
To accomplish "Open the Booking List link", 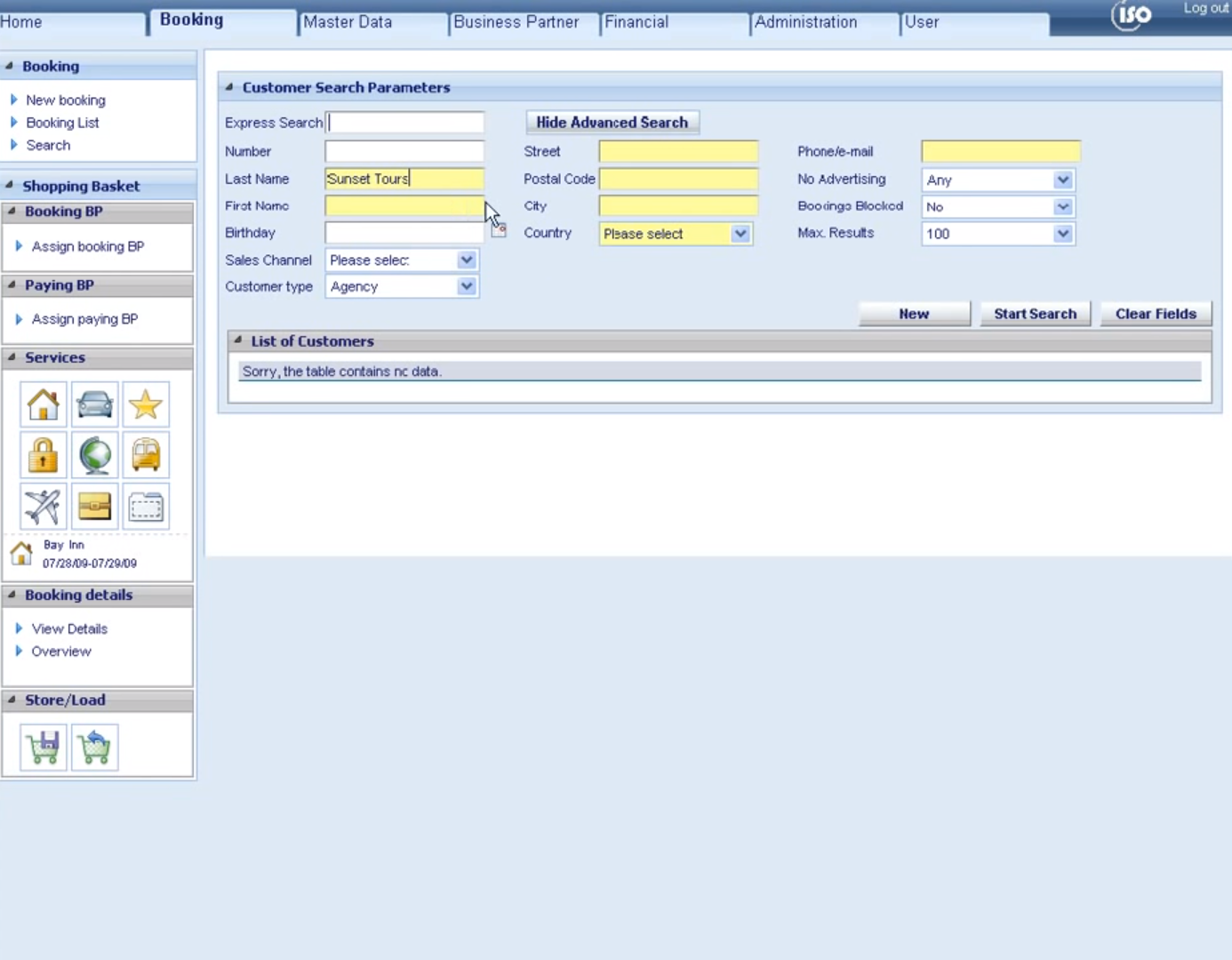I will pyautogui.click(x=62, y=122).
